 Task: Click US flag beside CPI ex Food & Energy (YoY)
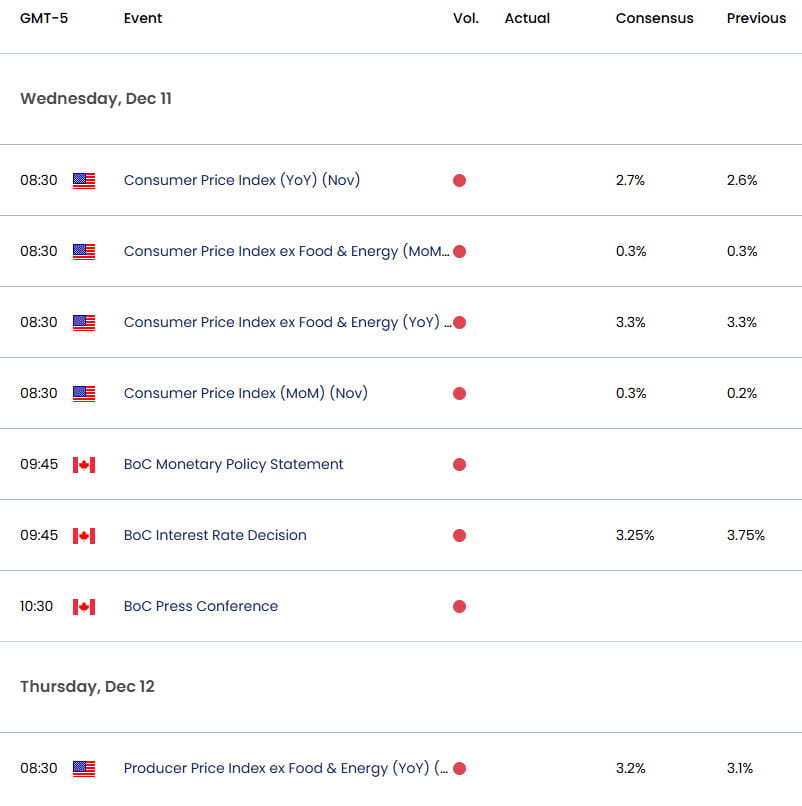84,323
